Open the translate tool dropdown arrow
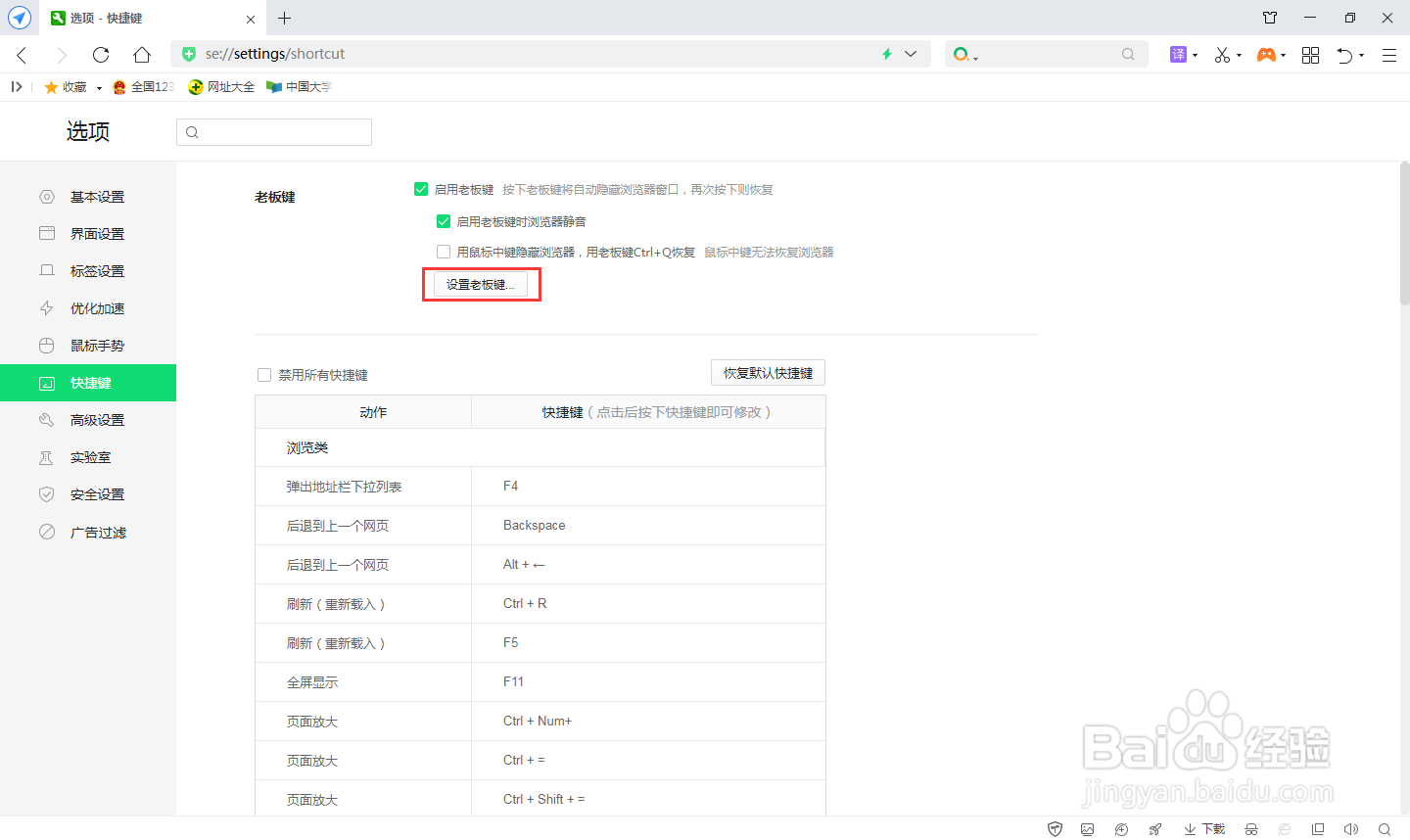The image size is (1410, 840). click(1195, 56)
